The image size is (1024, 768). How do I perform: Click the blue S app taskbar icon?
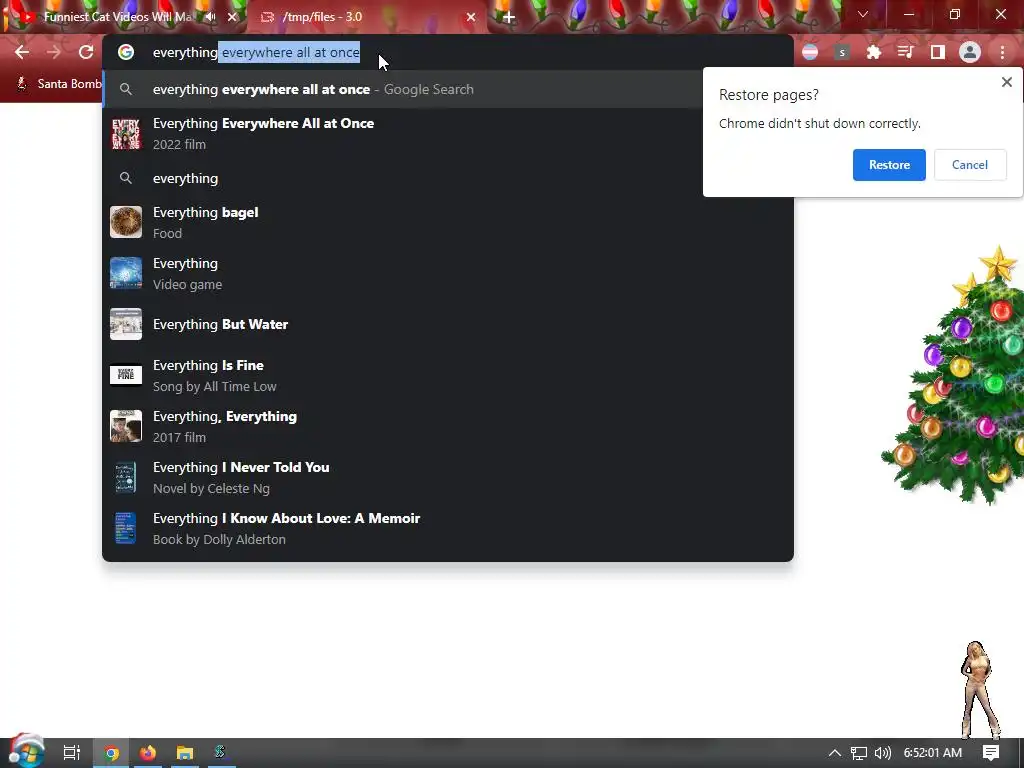[220, 752]
